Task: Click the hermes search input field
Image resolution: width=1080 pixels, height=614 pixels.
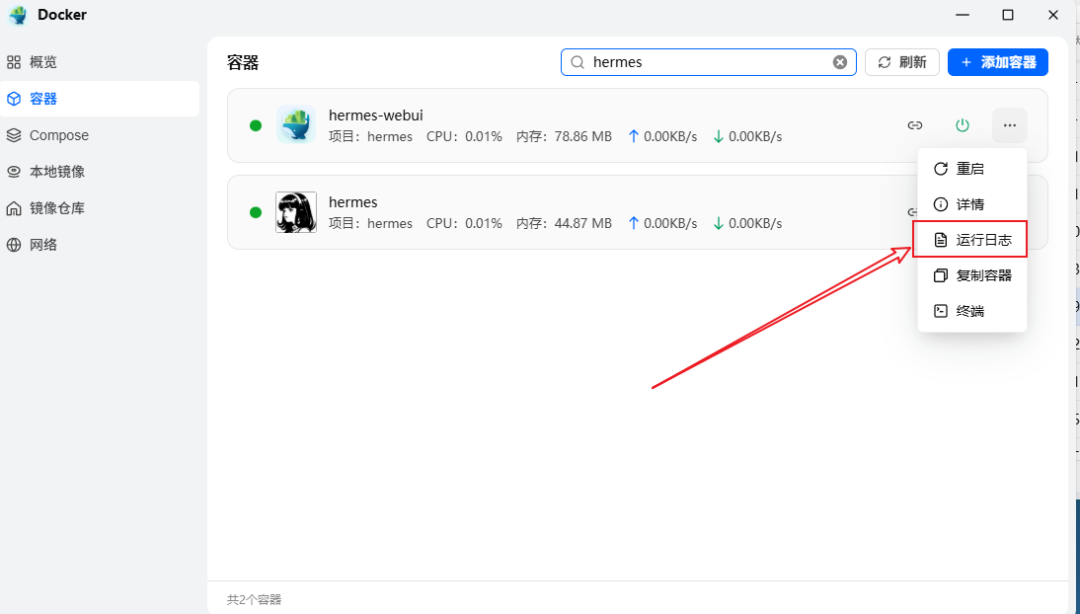Action: 705,62
